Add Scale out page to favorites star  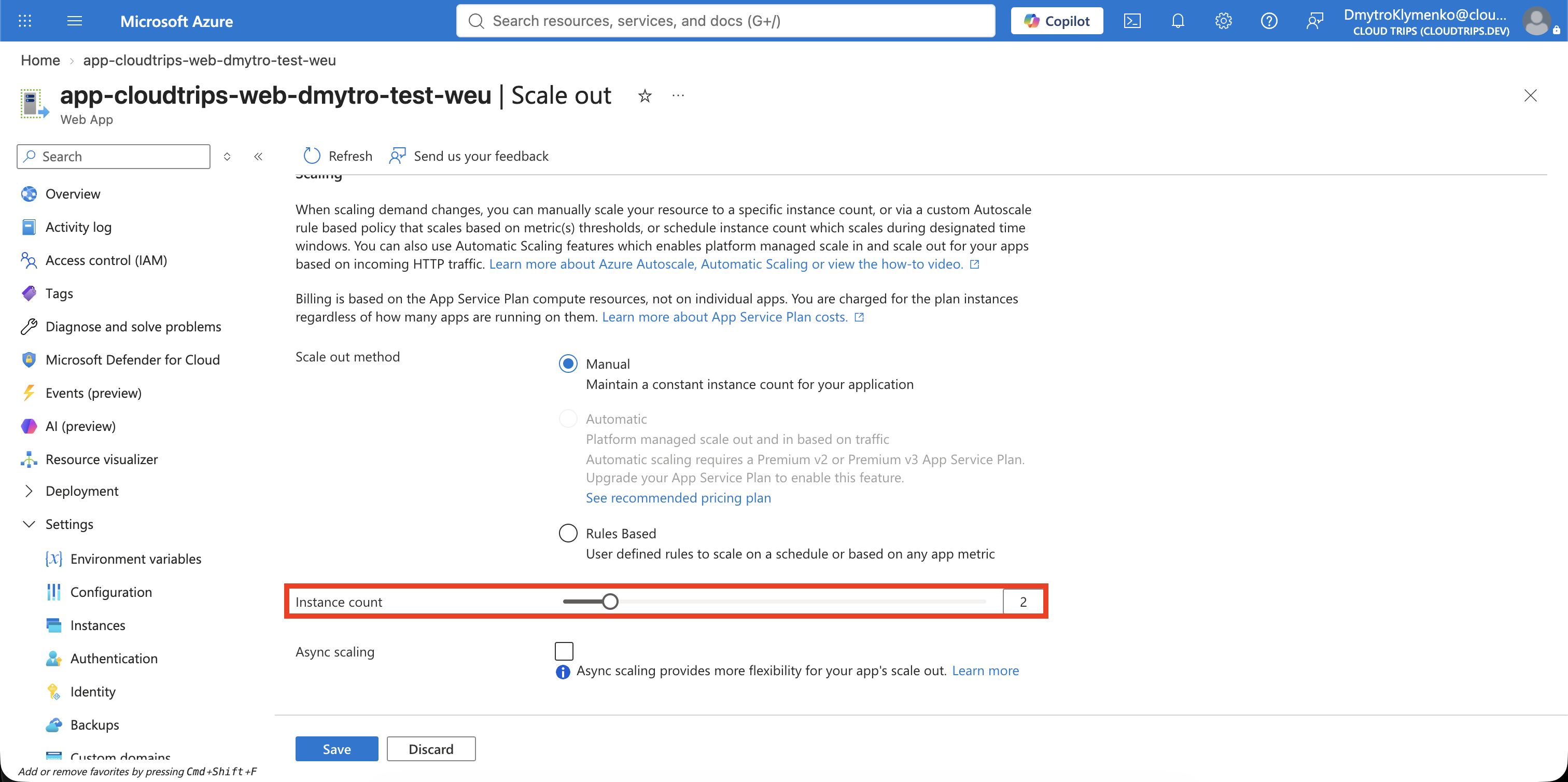click(645, 95)
